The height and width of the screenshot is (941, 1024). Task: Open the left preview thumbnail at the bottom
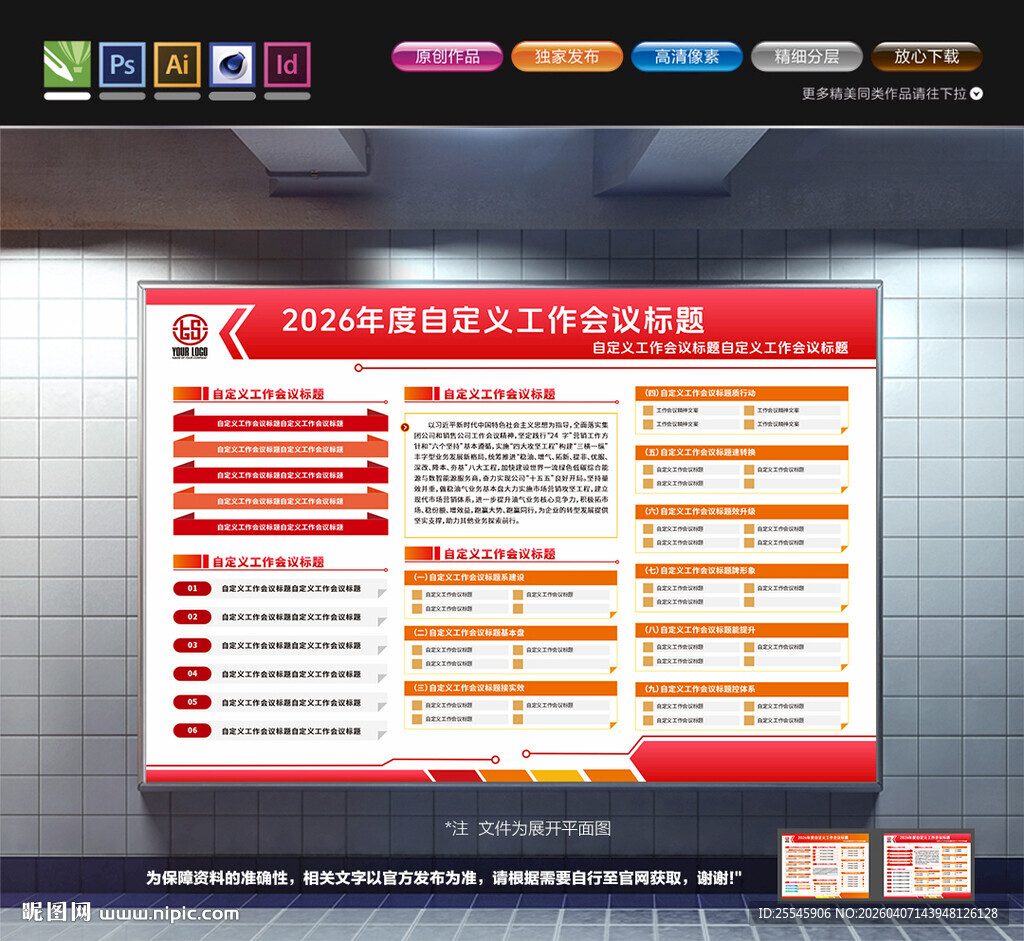click(x=825, y=865)
